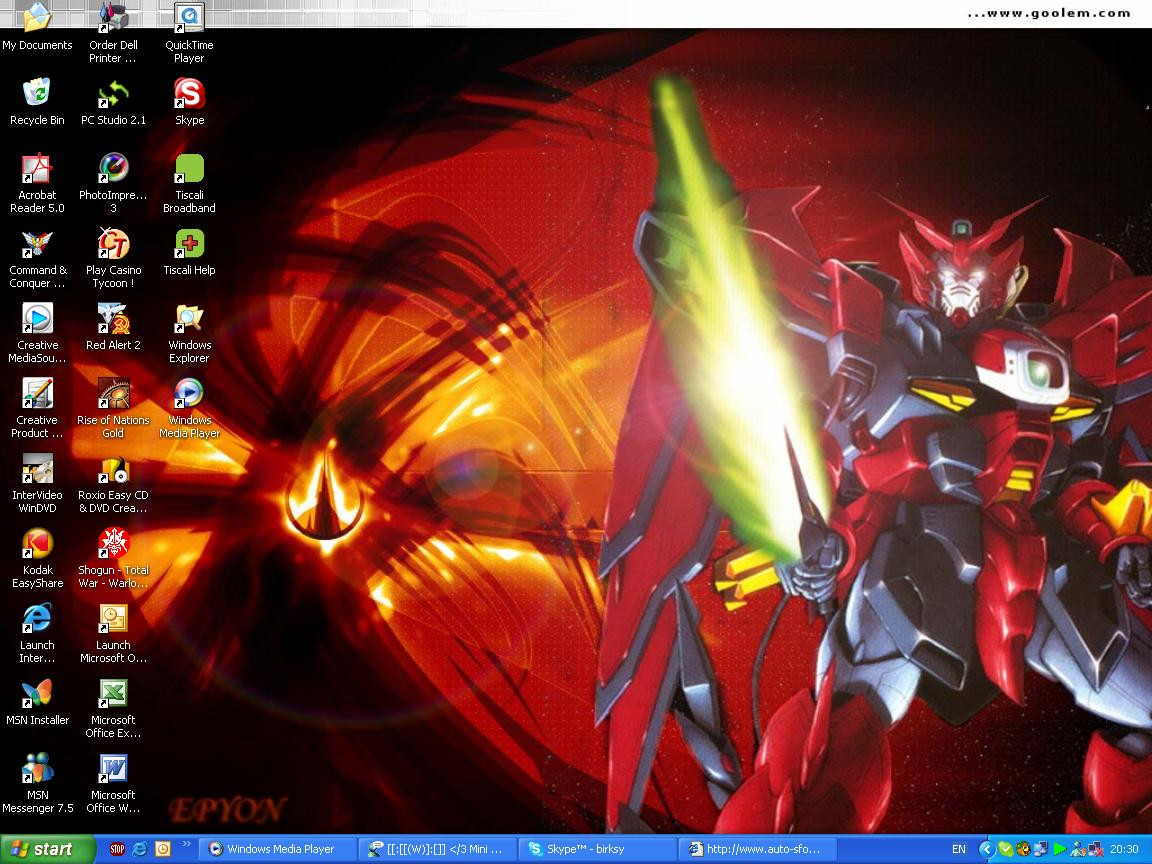Switch to the auto-sfo browser taskbar window
1152x864 pixels.
click(x=757, y=849)
